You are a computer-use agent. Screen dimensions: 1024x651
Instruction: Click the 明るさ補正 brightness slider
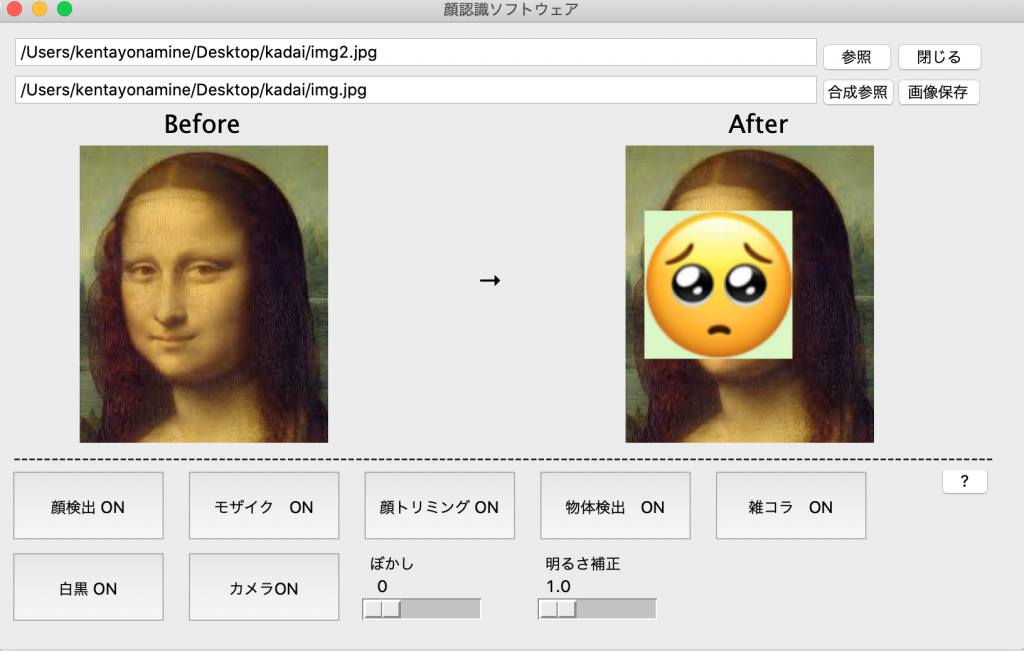597,609
